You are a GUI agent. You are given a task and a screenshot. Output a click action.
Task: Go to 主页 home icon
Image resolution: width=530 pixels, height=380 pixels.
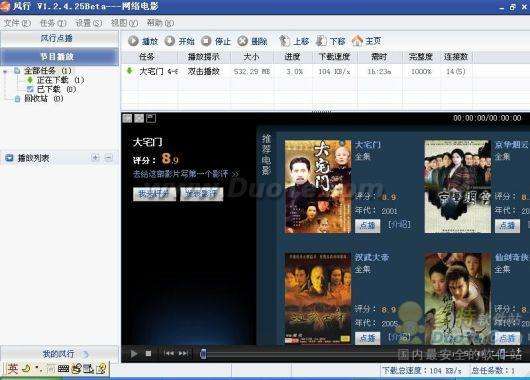[357, 41]
